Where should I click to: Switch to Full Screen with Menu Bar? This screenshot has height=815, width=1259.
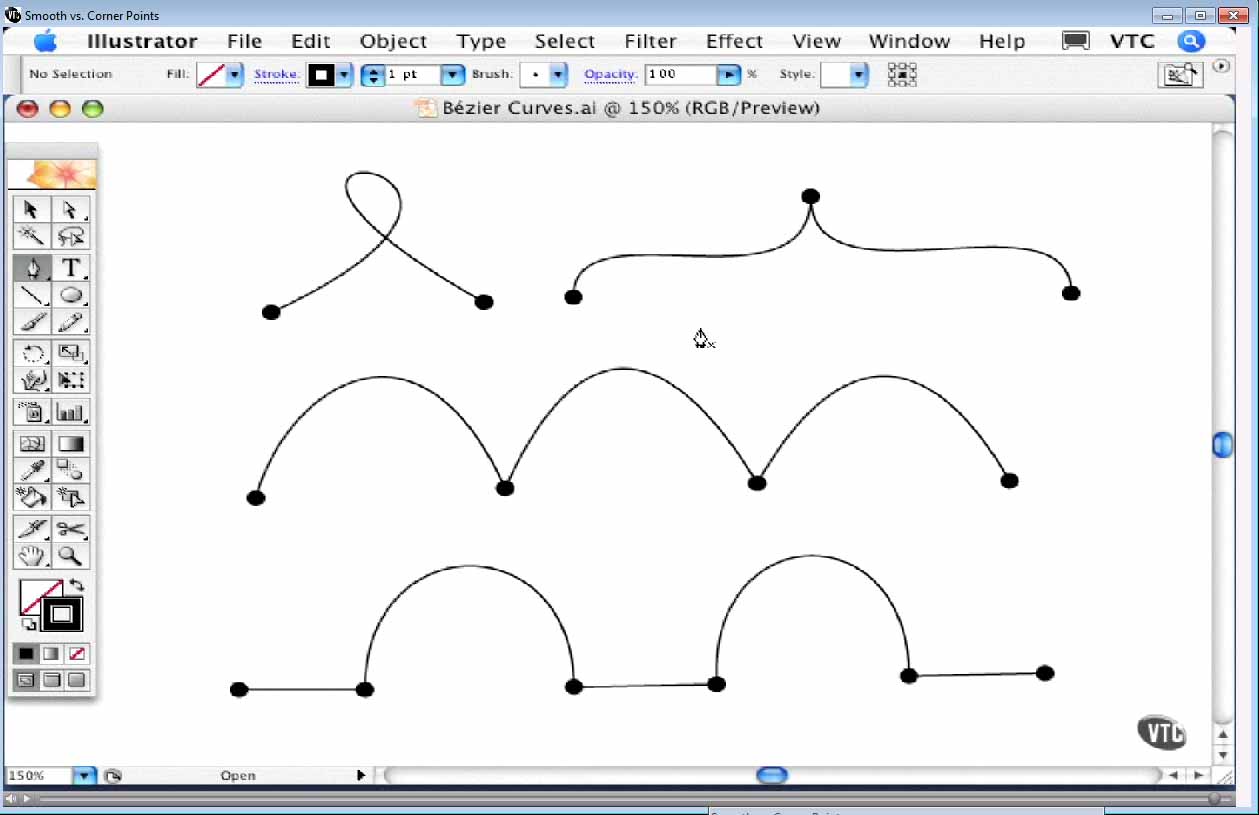pyautogui.click(x=51, y=680)
